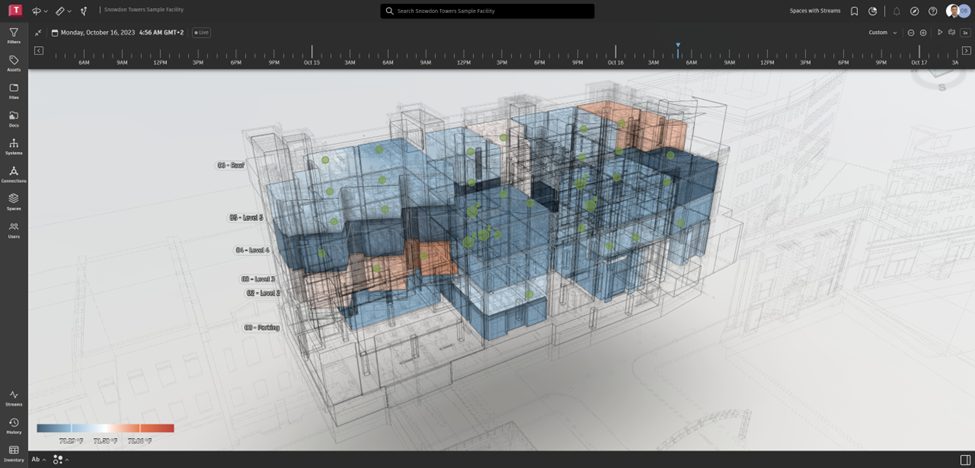Screen dimensions: 975x468
Task: Expand the dots visualization menu
Action: coord(60,459)
